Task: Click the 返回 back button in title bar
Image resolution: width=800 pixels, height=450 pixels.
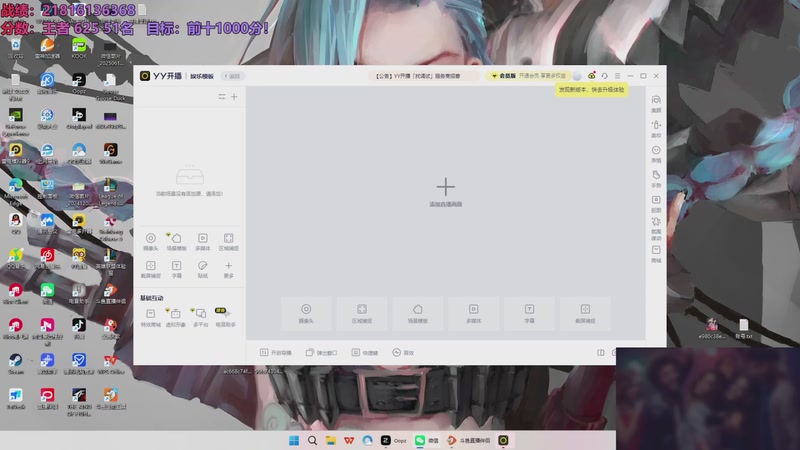Action: (232, 76)
